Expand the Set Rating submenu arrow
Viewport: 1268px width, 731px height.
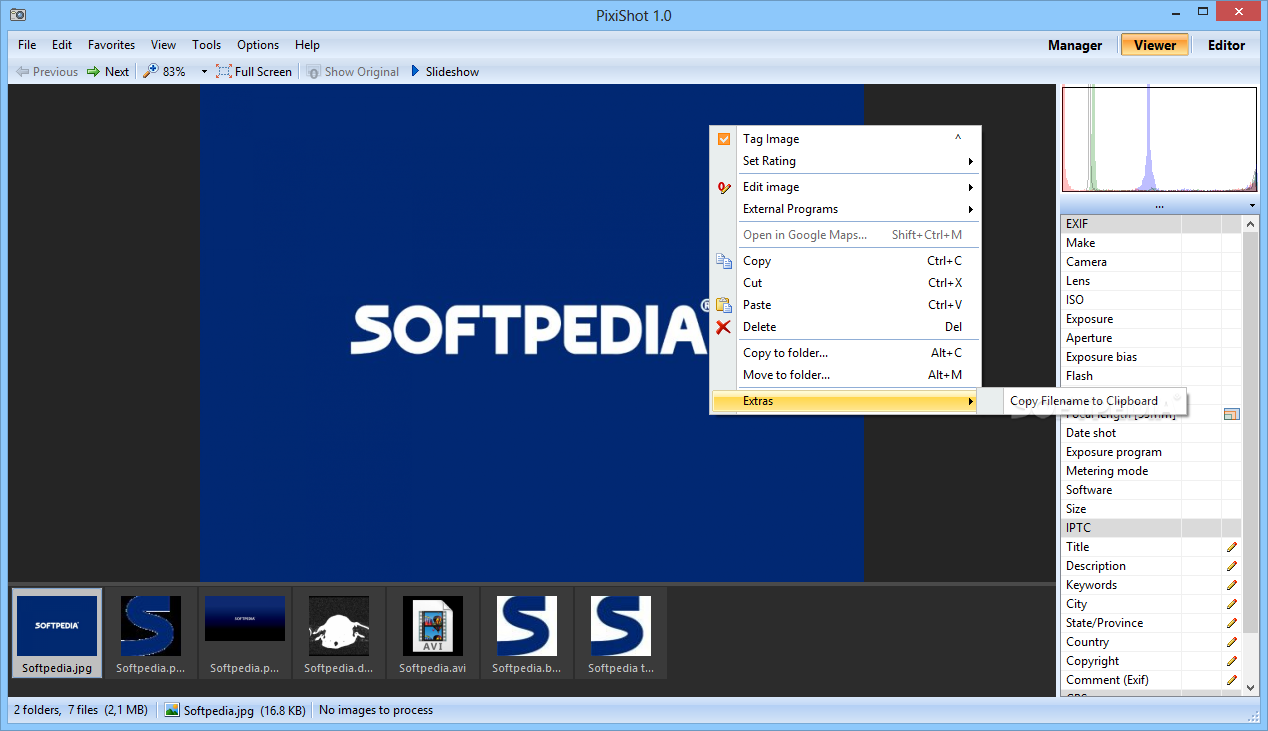[x=970, y=161]
